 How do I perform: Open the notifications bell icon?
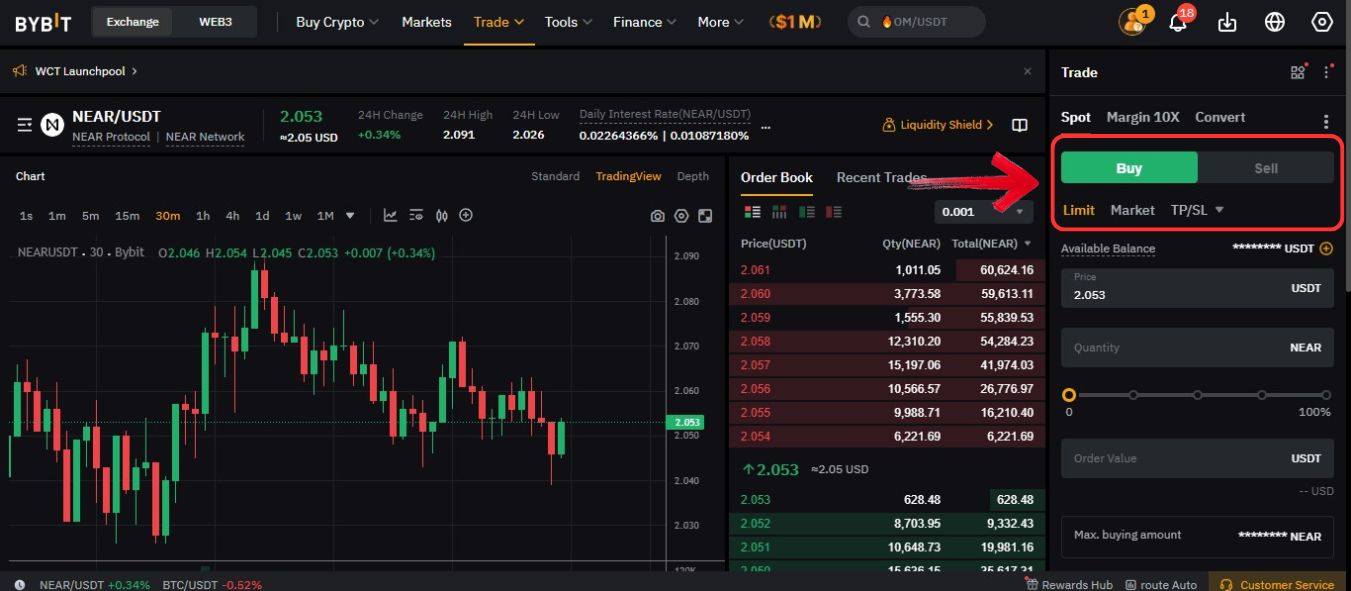[1178, 22]
